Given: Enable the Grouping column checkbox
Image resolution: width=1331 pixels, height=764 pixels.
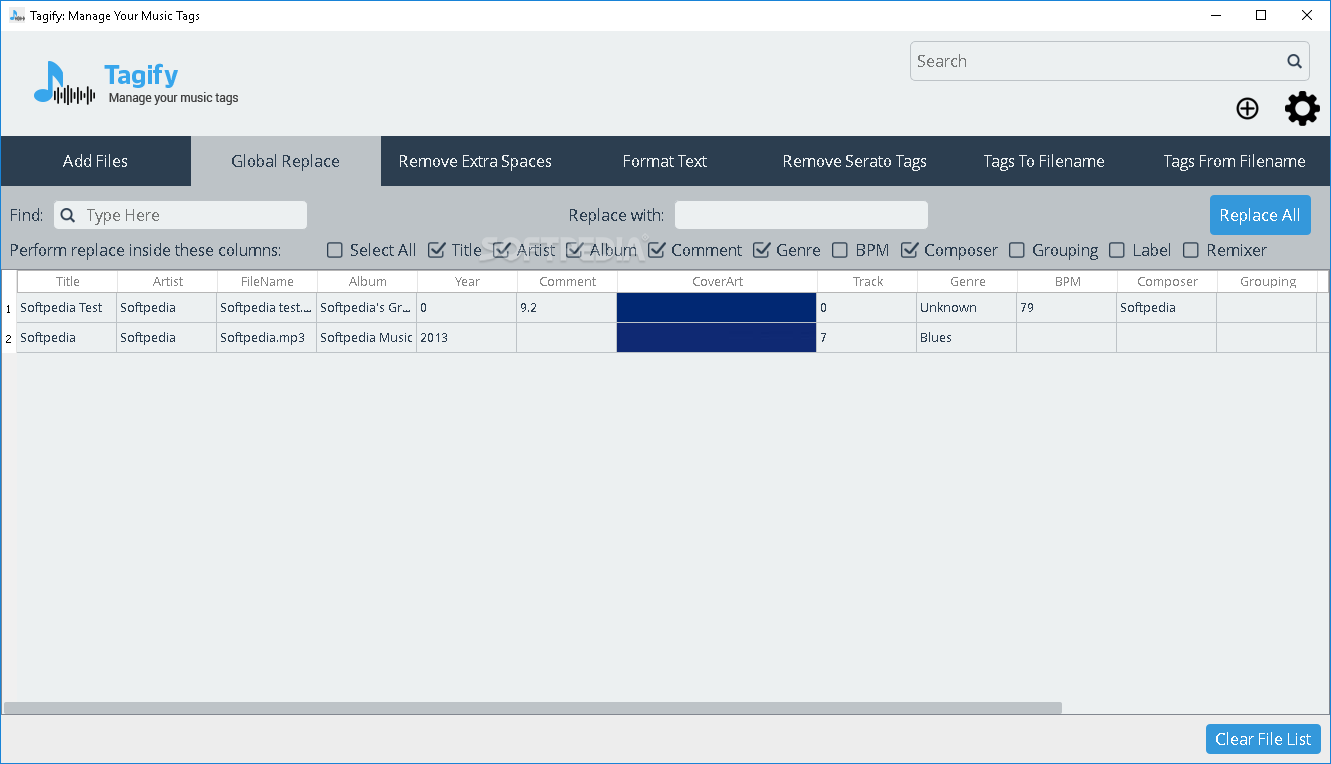Looking at the screenshot, I should [x=1017, y=250].
